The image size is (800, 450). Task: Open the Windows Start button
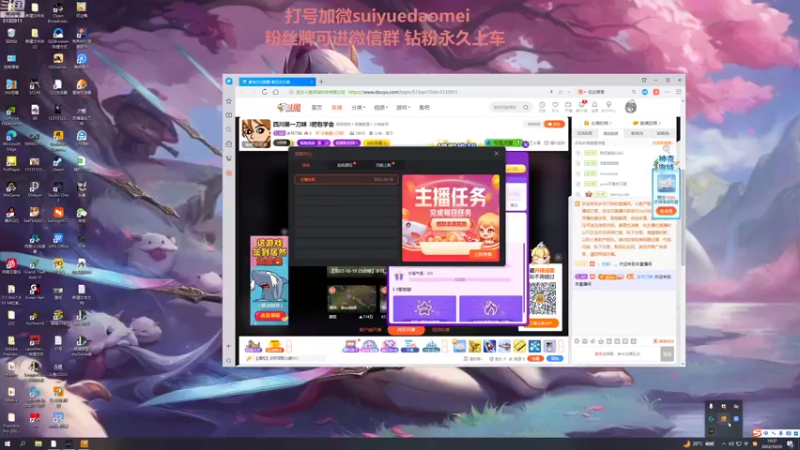7,444
